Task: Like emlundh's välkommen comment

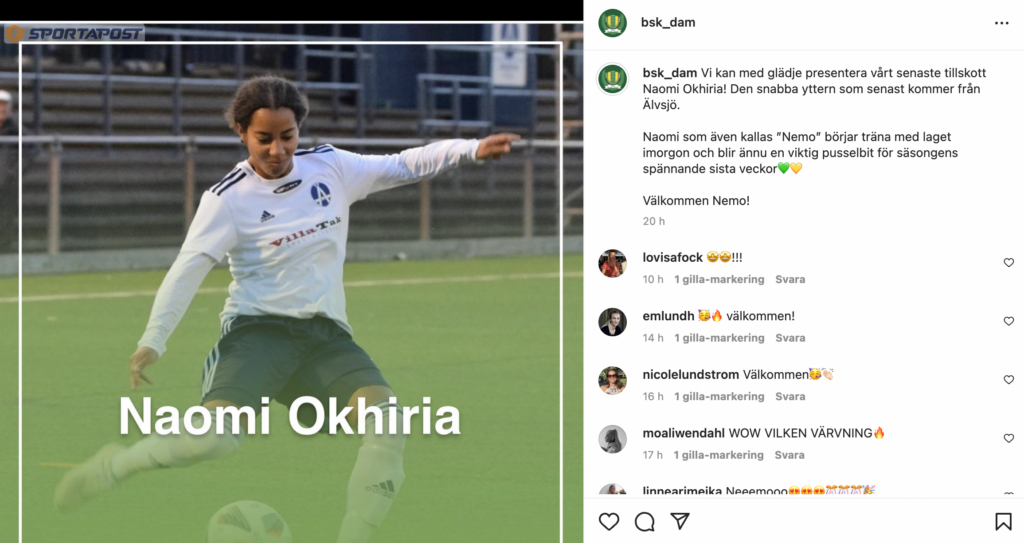Action: tap(1008, 321)
